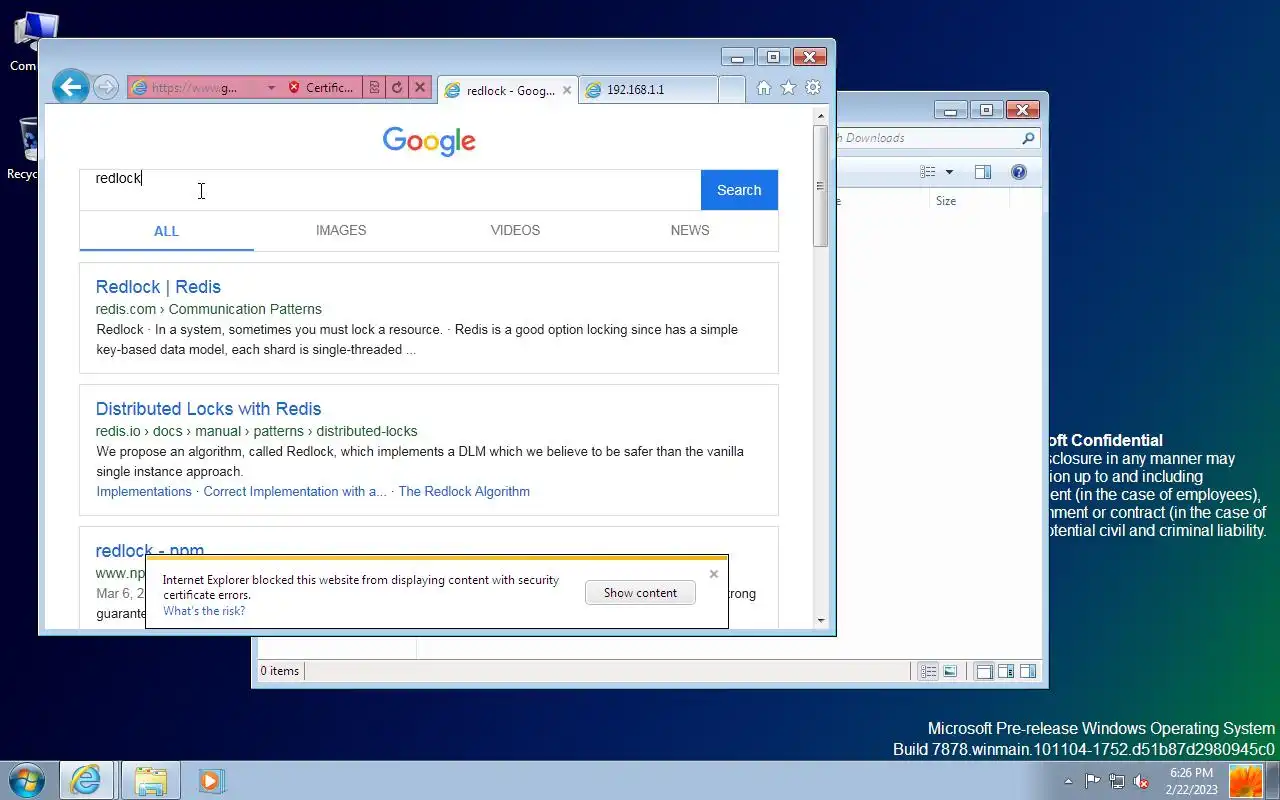Viewport: 1280px width, 800px height.
Task: Click the Google logo
Action: pos(429,141)
